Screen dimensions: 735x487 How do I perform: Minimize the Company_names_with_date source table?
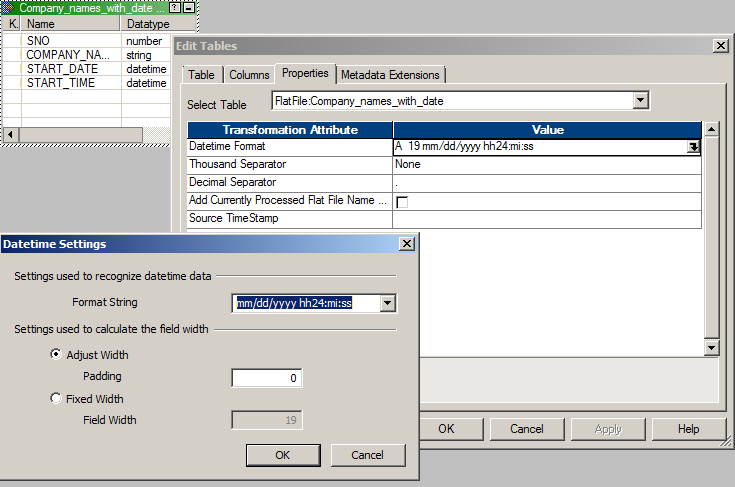pos(189,7)
